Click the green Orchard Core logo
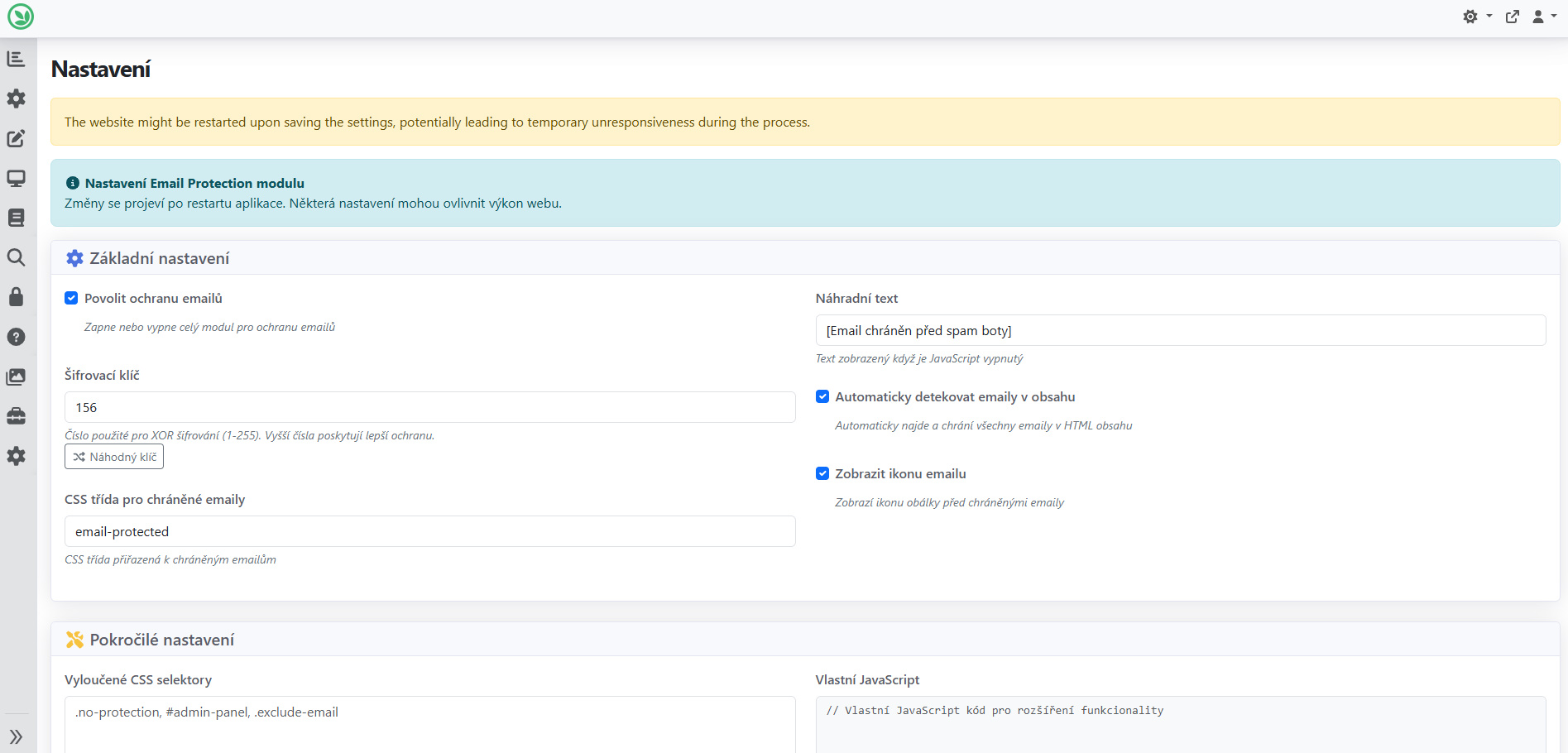 20,17
